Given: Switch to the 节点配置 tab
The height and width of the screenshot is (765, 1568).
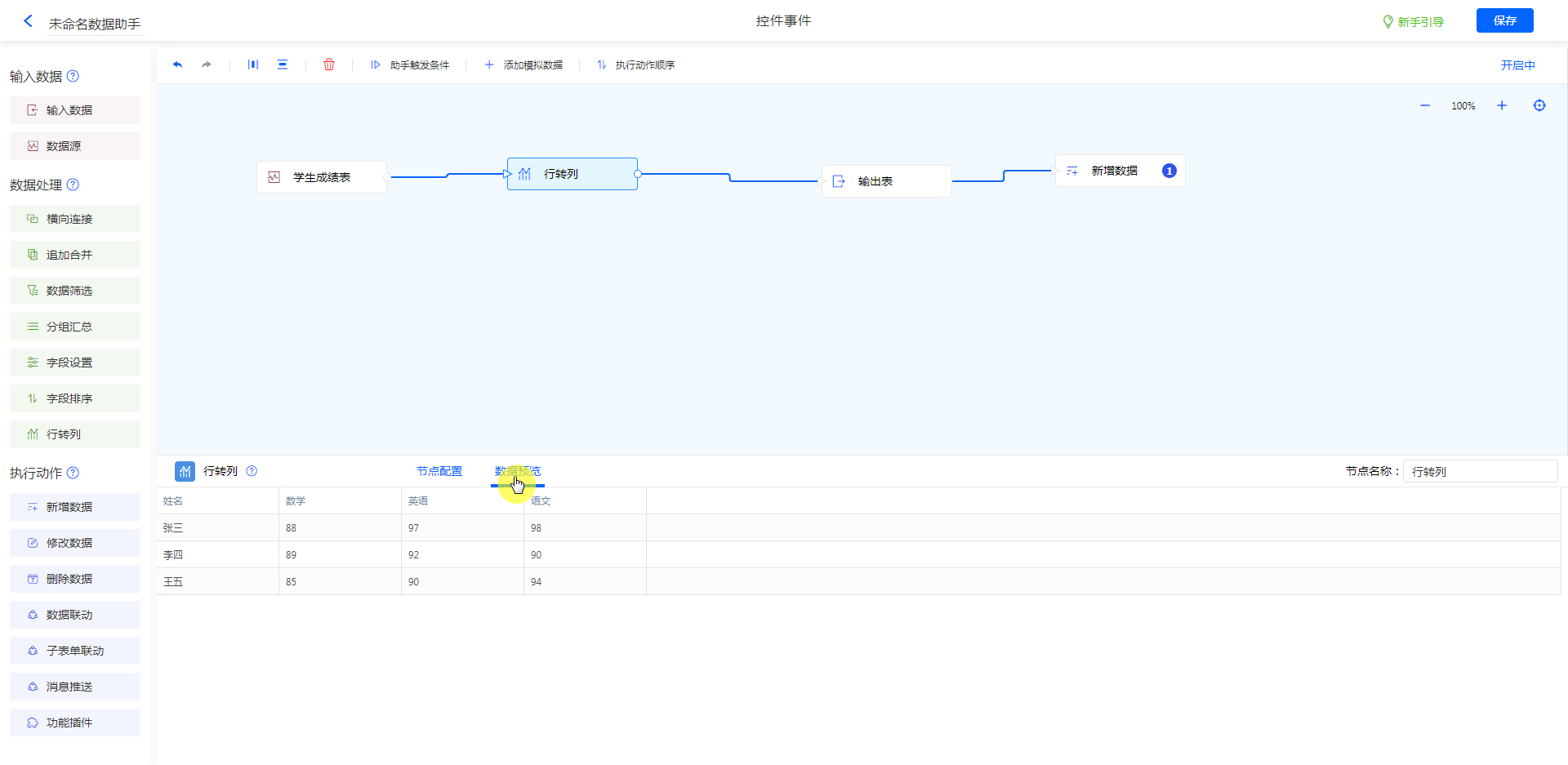Looking at the screenshot, I should pos(439,471).
